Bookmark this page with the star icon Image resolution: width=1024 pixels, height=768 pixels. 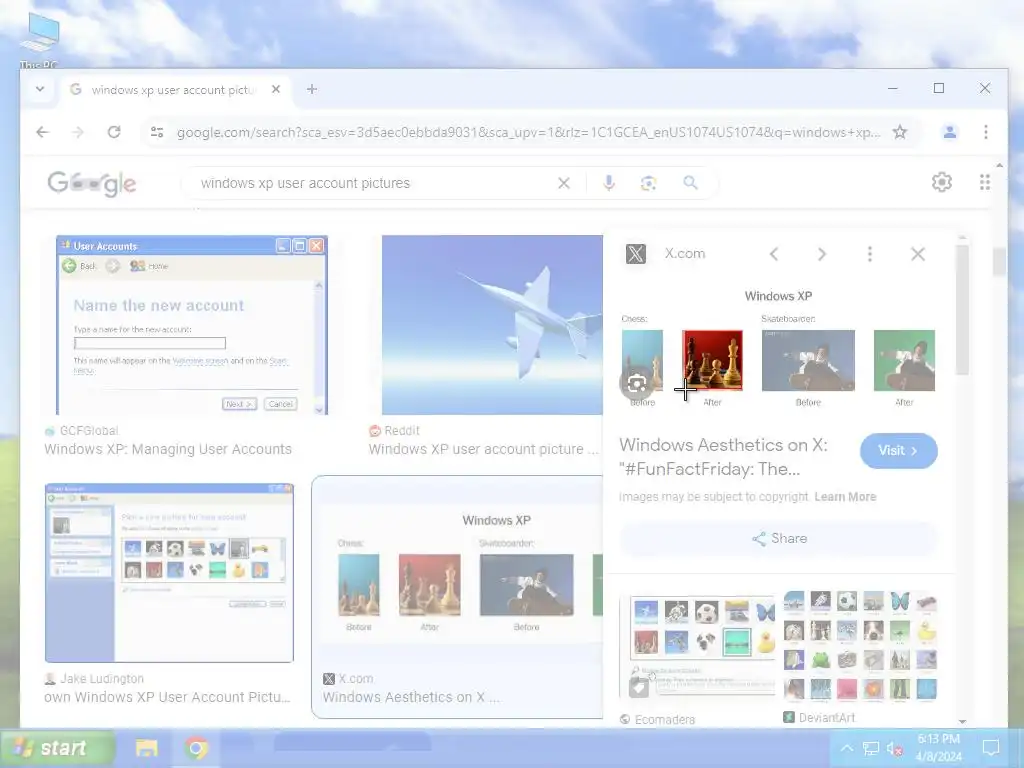(x=900, y=132)
